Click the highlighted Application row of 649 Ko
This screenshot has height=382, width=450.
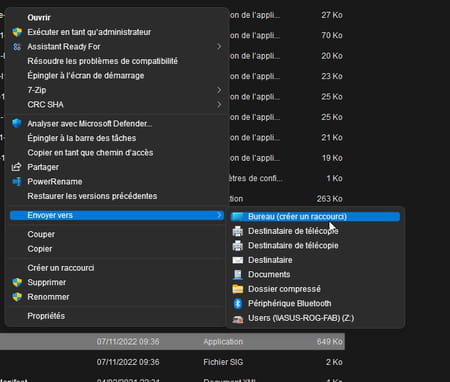click(x=172, y=341)
